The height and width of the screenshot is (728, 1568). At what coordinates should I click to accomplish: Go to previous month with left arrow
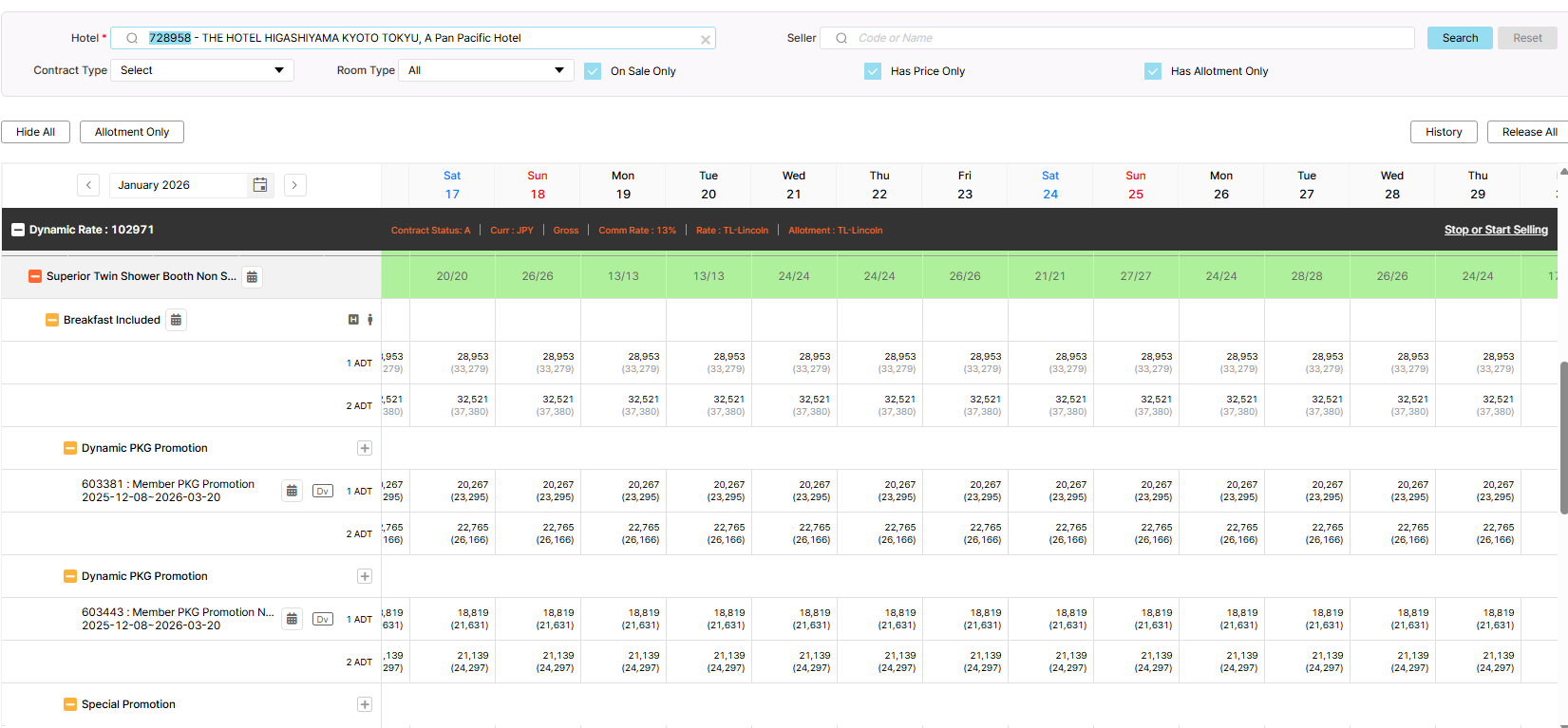coord(88,185)
